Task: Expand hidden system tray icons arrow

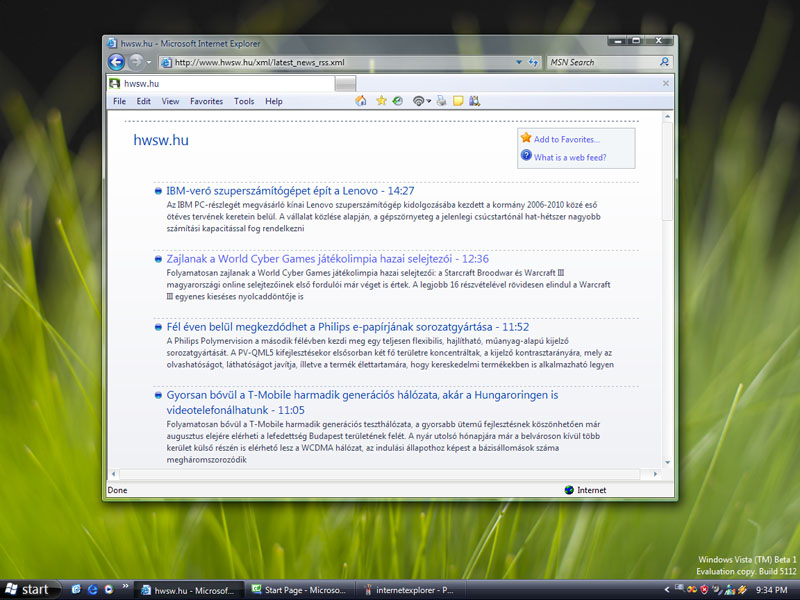Action: tap(667, 590)
